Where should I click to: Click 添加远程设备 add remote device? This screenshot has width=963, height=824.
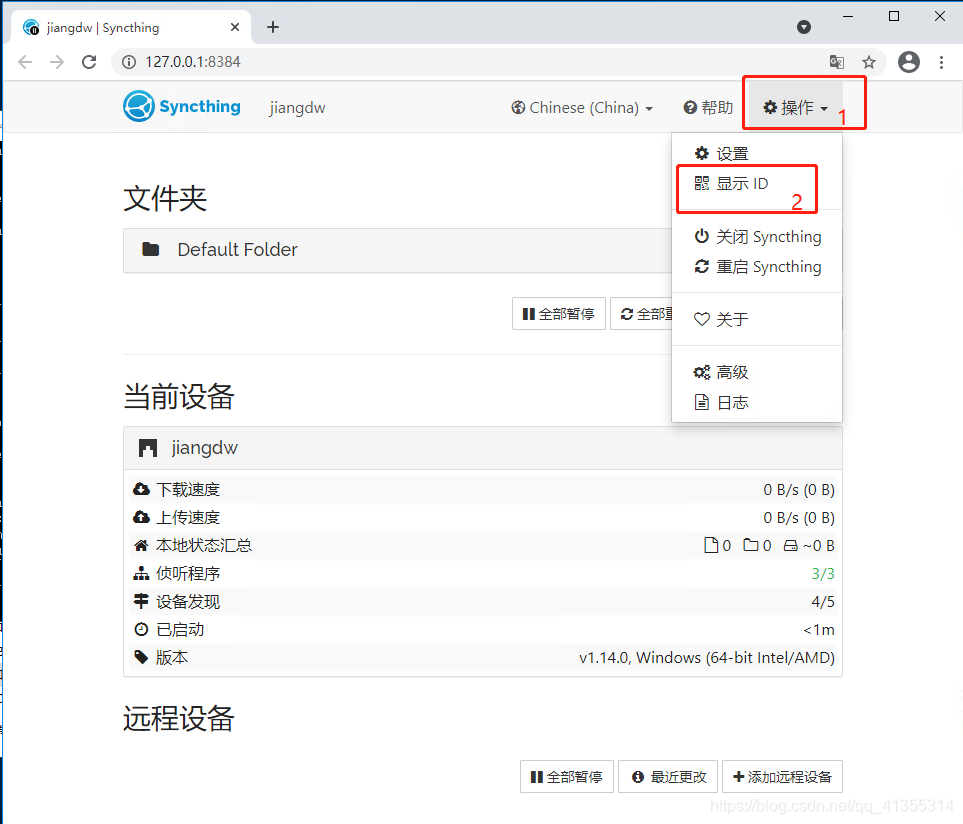(782, 777)
